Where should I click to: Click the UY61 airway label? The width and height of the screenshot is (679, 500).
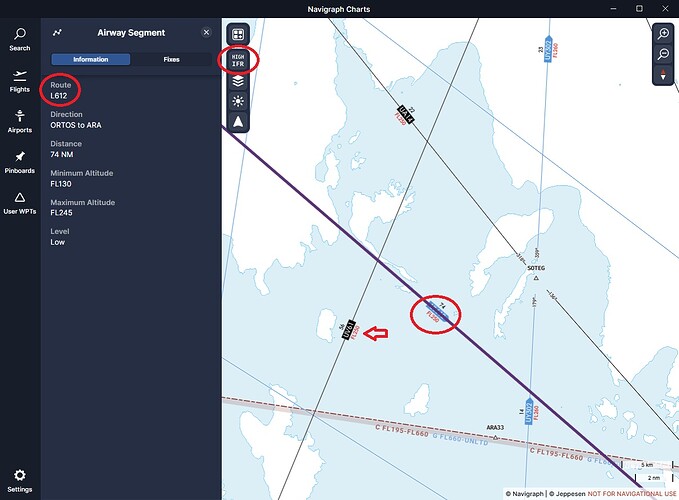[348, 330]
